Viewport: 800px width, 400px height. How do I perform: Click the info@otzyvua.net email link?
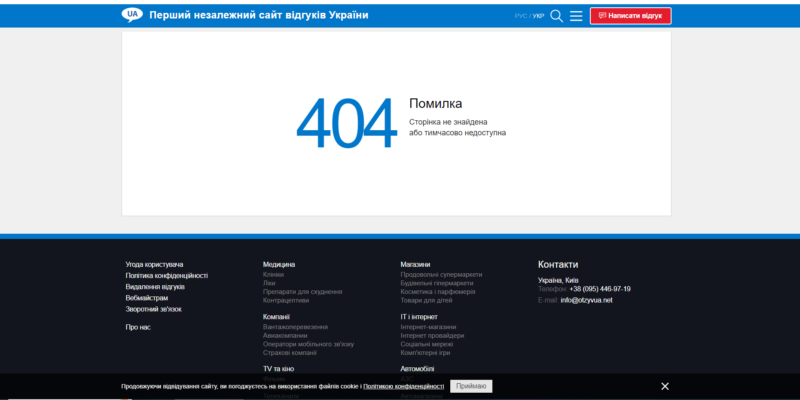(x=586, y=300)
